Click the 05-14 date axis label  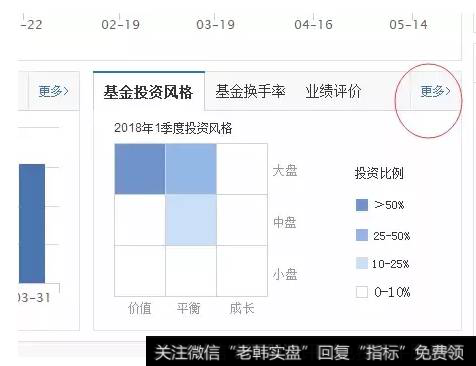point(408,25)
